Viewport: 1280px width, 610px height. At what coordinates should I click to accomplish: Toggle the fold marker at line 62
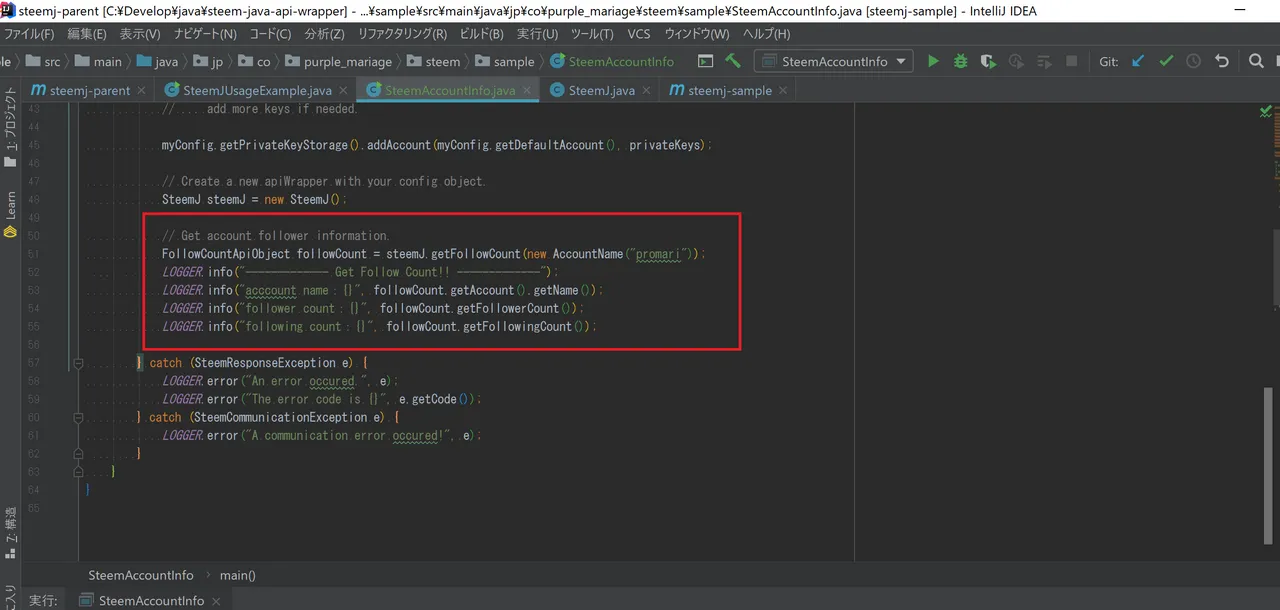point(78,453)
